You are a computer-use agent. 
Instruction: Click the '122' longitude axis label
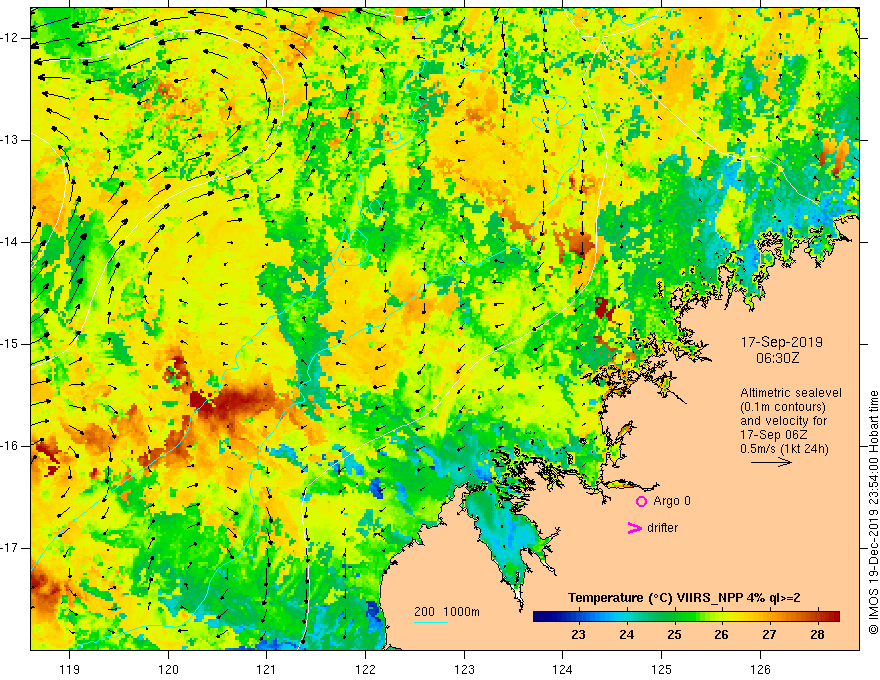(365, 669)
